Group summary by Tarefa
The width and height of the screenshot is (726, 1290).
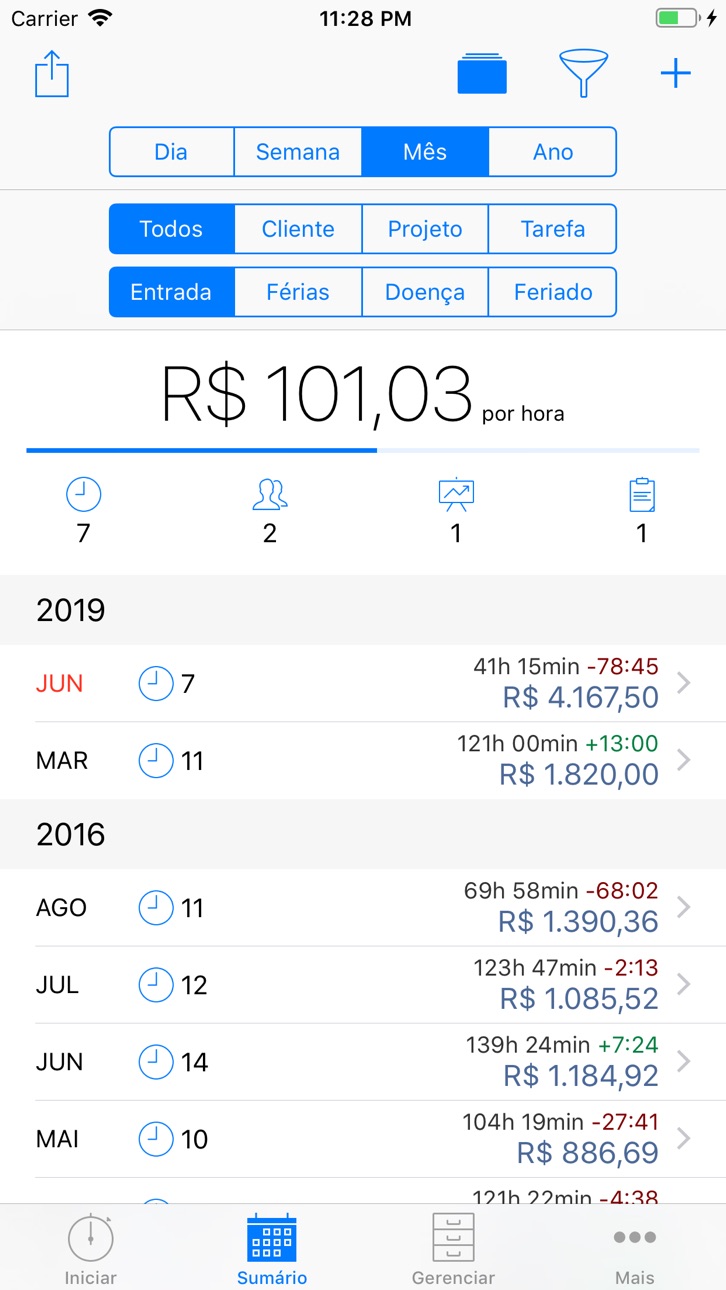[553, 229]
